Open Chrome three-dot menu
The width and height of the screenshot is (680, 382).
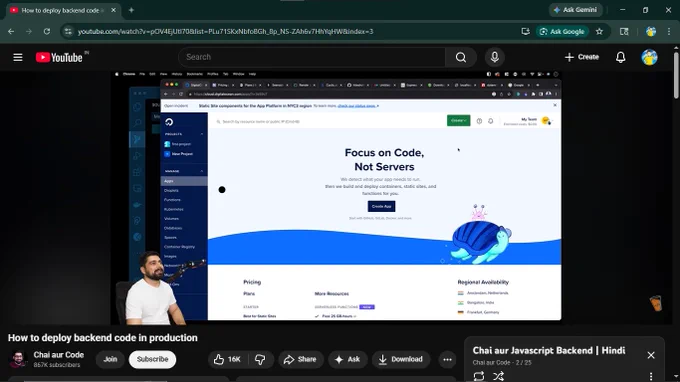click(x=669, y=31)
